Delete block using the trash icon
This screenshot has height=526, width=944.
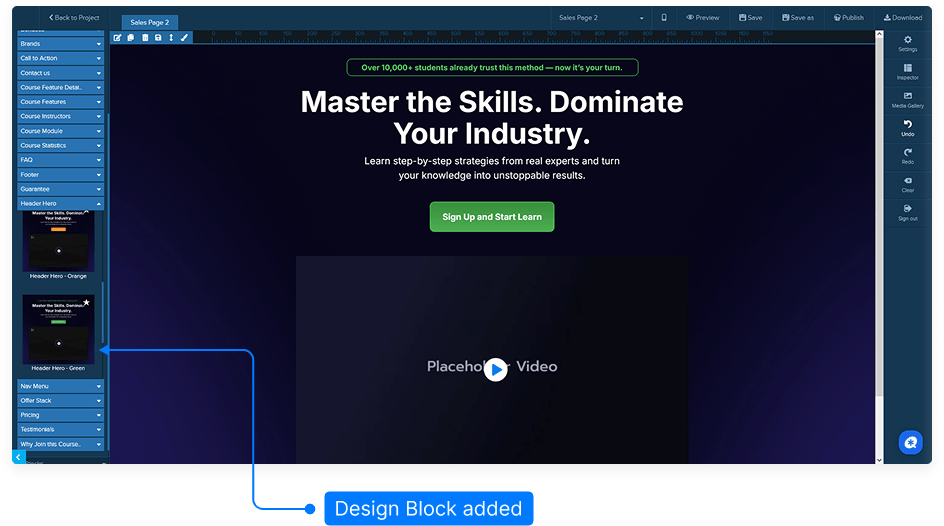point(145,38)
